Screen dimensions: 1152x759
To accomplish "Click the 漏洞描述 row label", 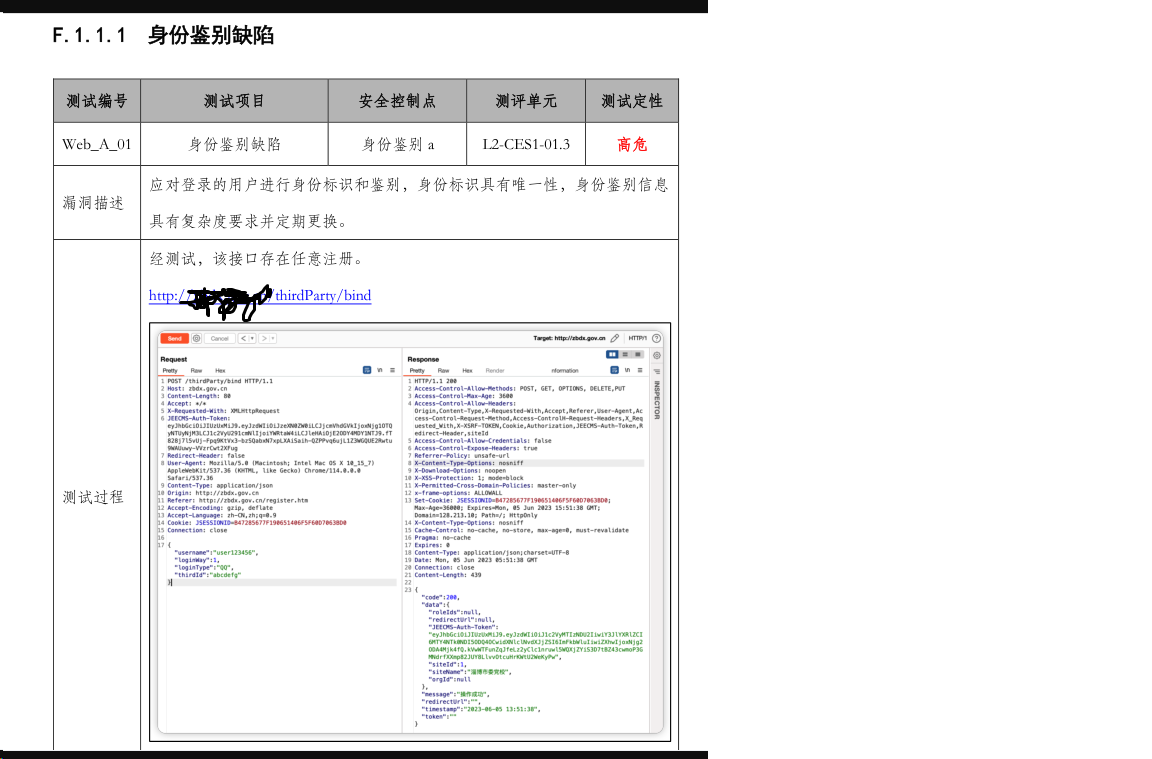I will 93,203.
